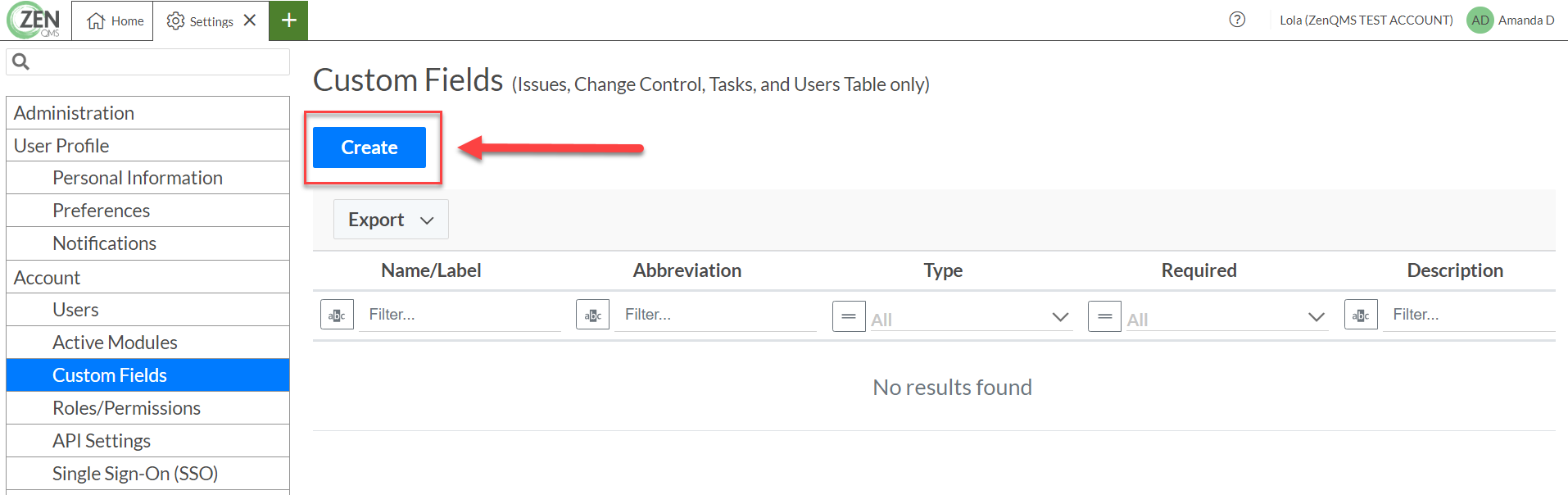Image resolution: width=1568 pixels, height=495 pixels.
Task: Click the Name/Label filter input field
Action: tap(460, 315)
